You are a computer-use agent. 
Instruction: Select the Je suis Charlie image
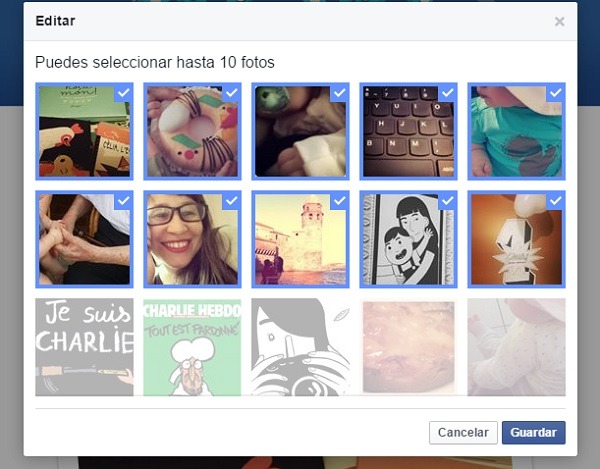pyautogui.click(x=84, y=347)
